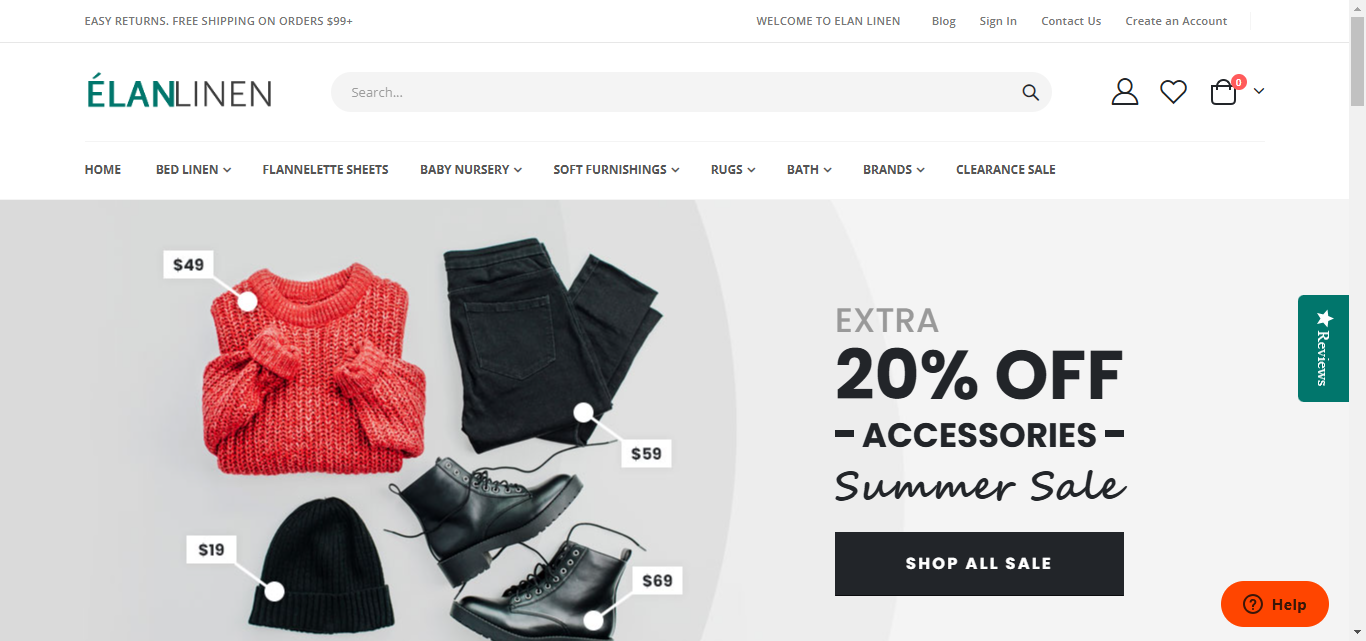Expand the Soft Furnishings menu

(x=616, y=170)
